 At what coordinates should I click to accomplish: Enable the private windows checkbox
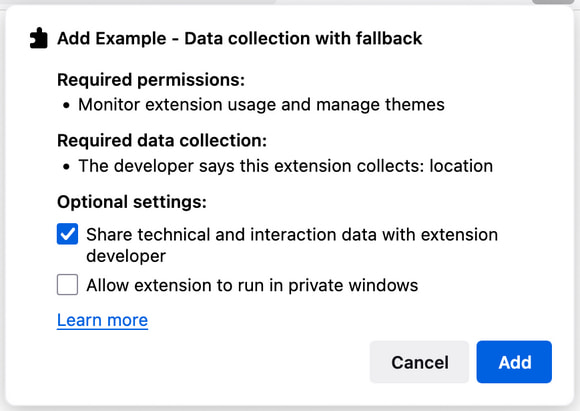tap(67, 284)
